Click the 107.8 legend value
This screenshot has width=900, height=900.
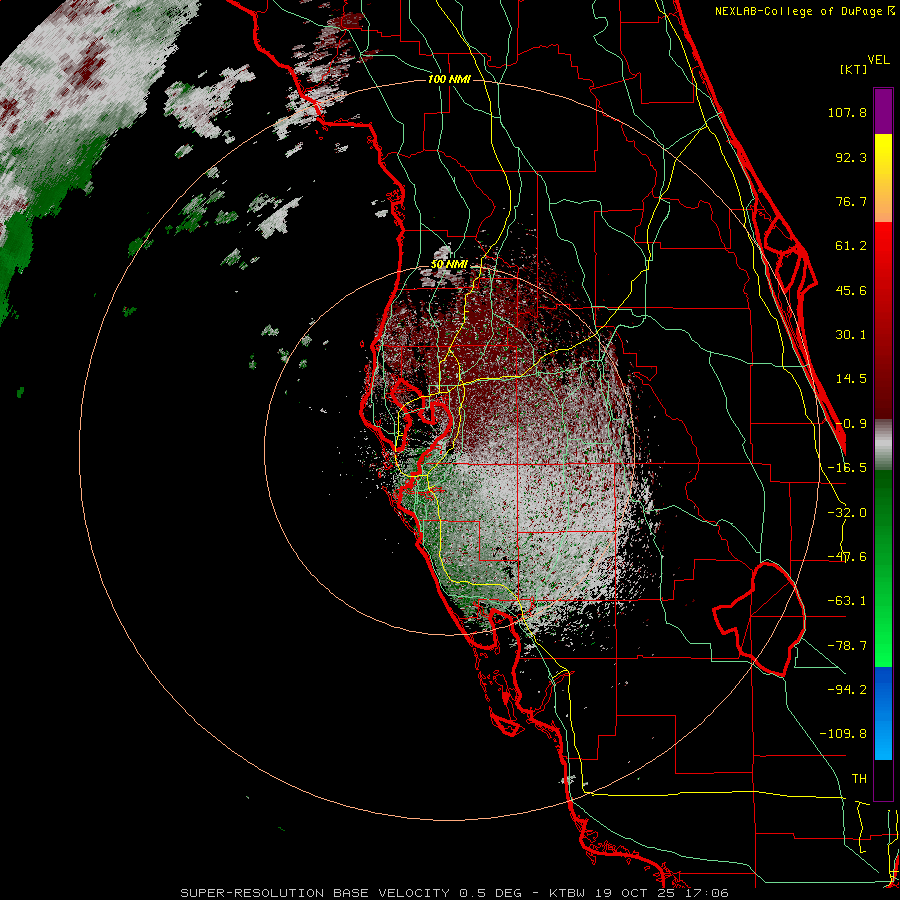pos(847,112)
